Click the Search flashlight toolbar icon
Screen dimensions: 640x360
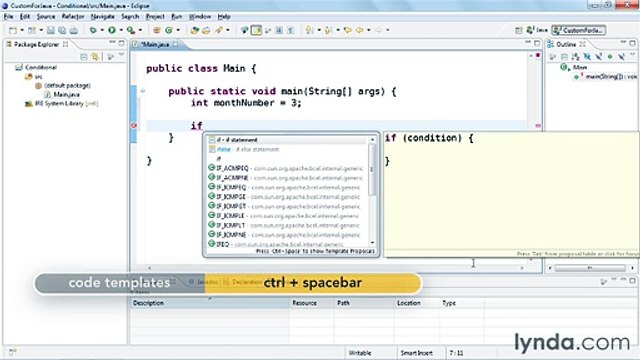(219, 30)
